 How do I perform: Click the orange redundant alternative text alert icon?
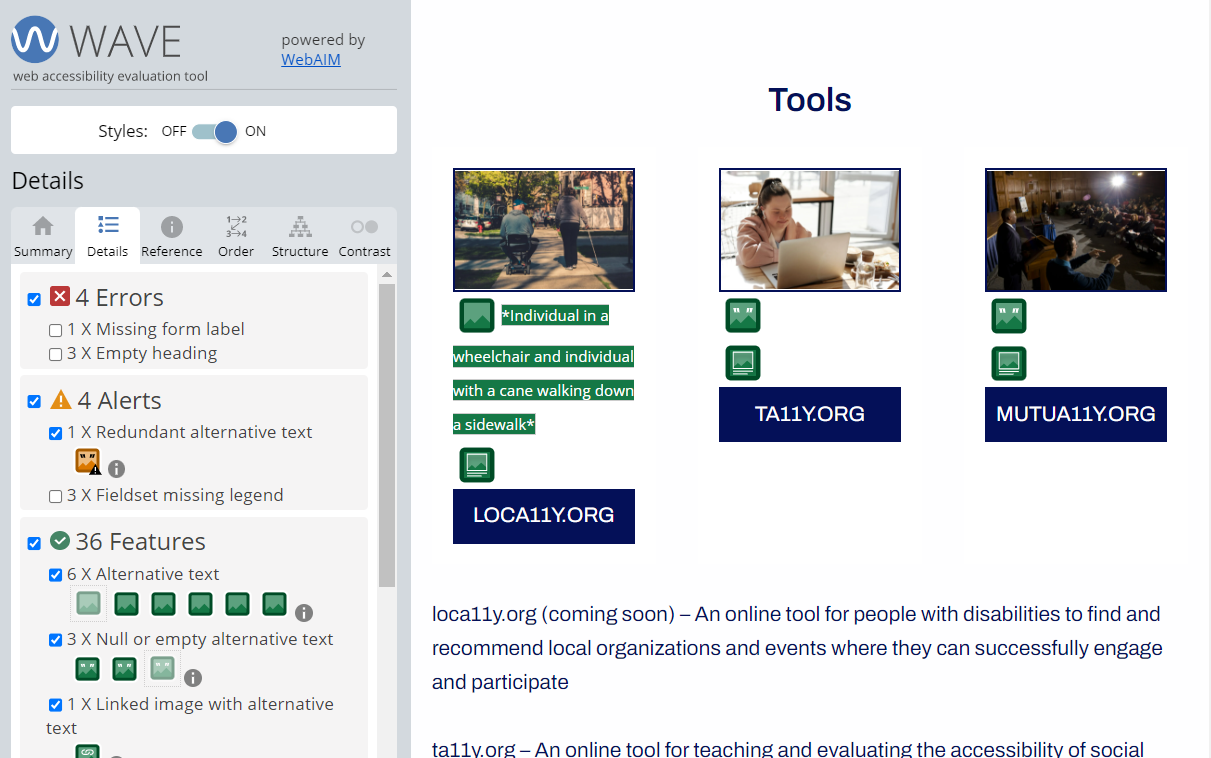coord(85,461)
